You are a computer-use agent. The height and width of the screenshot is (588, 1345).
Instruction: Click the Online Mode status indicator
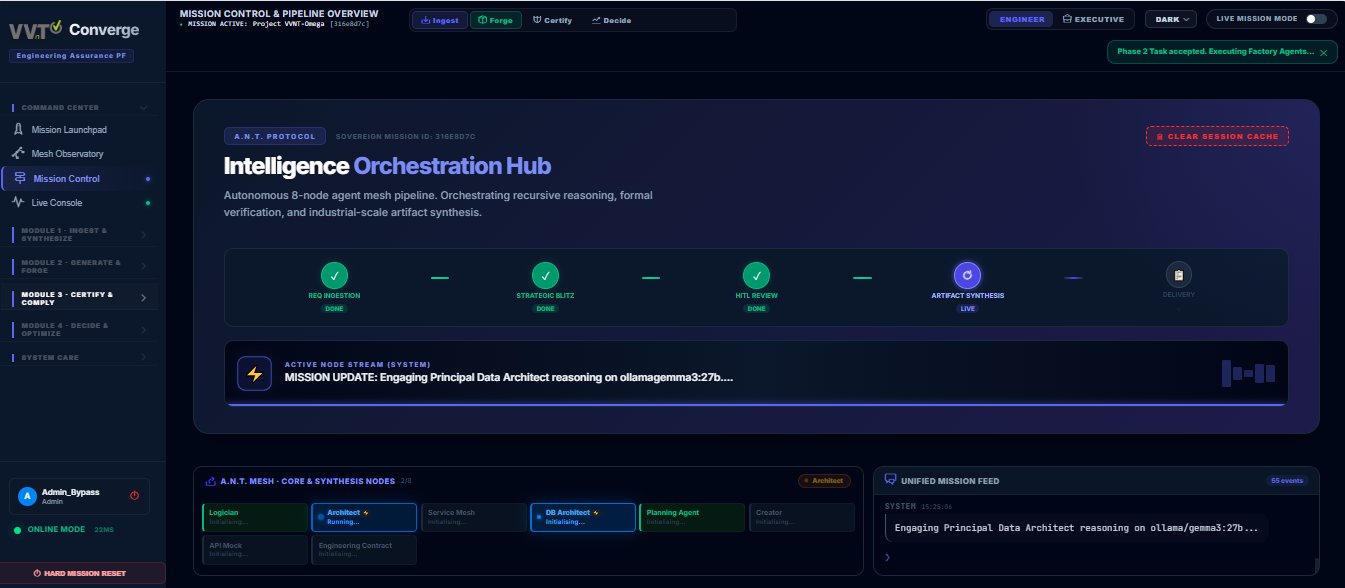point(50,529)
